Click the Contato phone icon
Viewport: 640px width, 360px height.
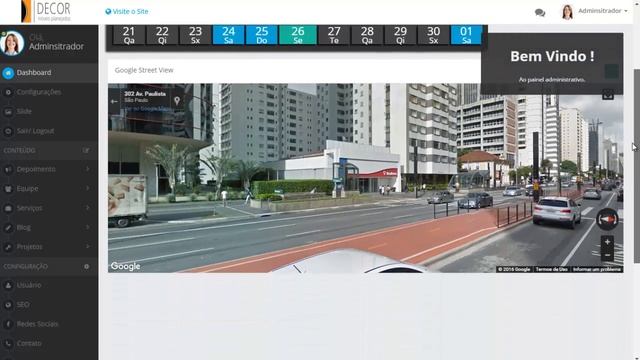(x=8, y=344)
